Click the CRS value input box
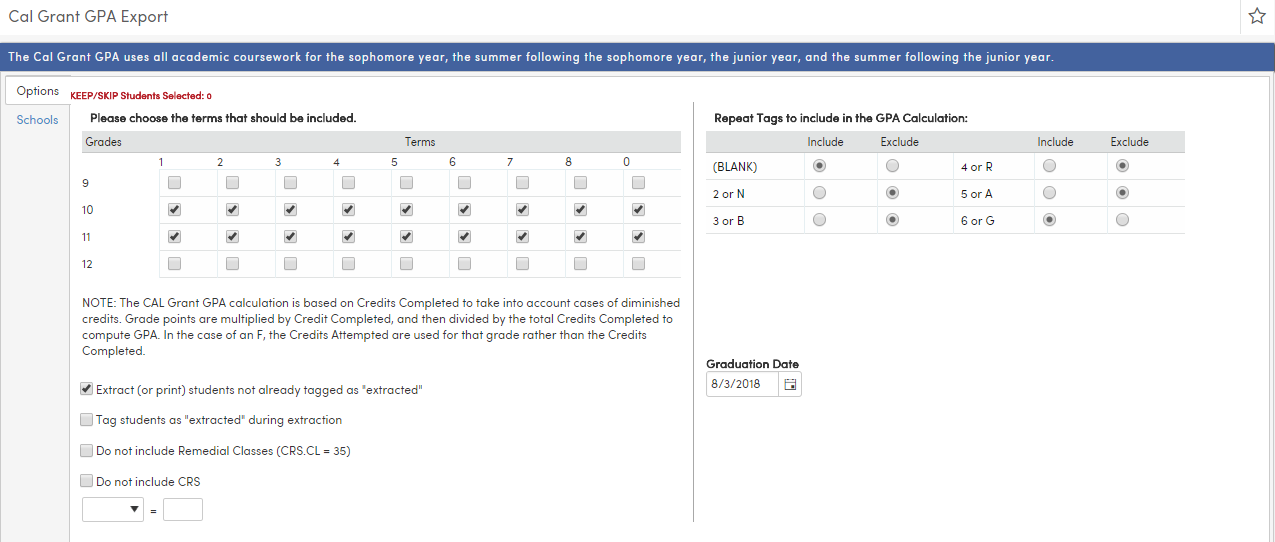Viewport: 1275px width, 542px height. [x=183, y=510]
